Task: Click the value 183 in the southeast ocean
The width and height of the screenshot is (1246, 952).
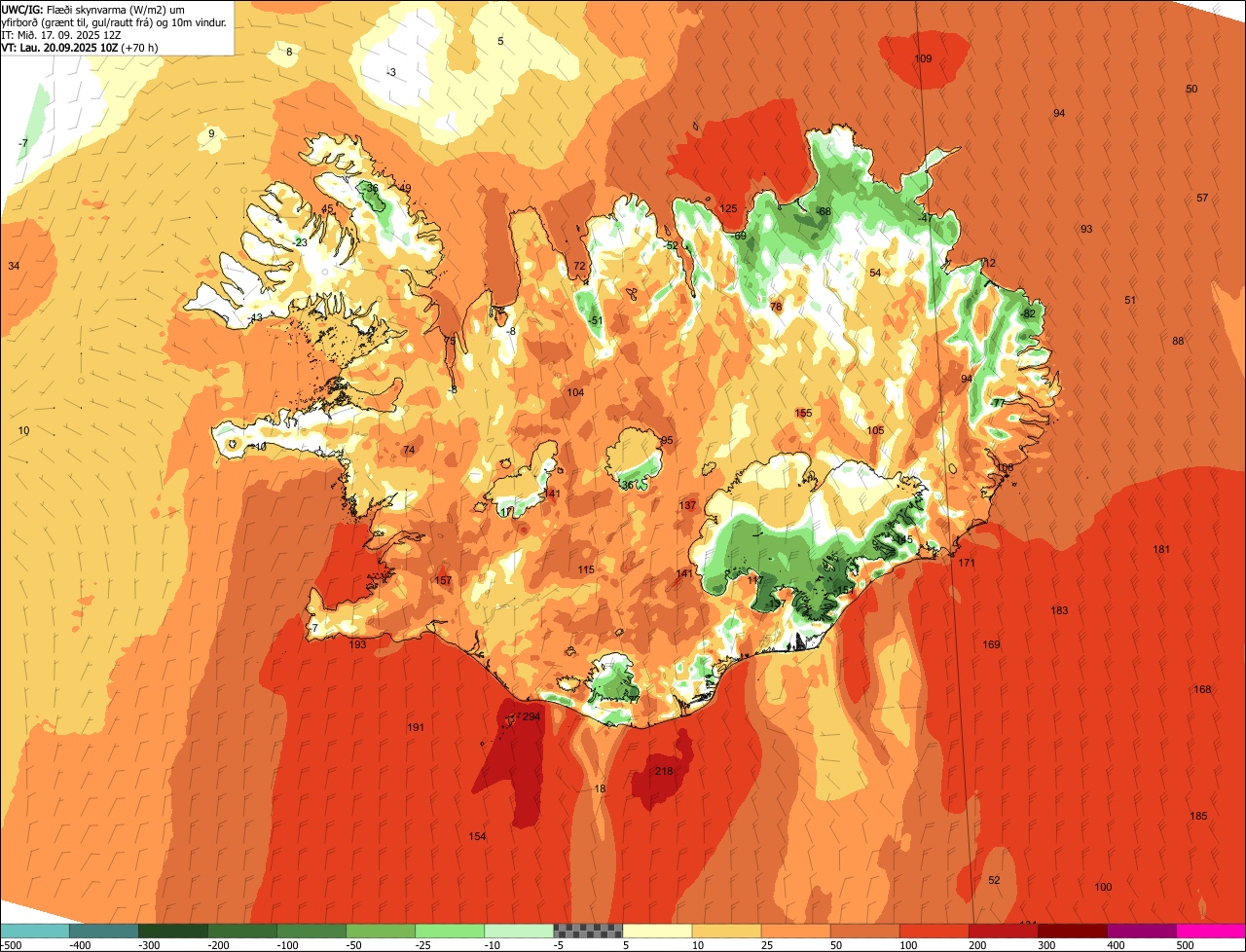Action: [x=1059, y=610]
